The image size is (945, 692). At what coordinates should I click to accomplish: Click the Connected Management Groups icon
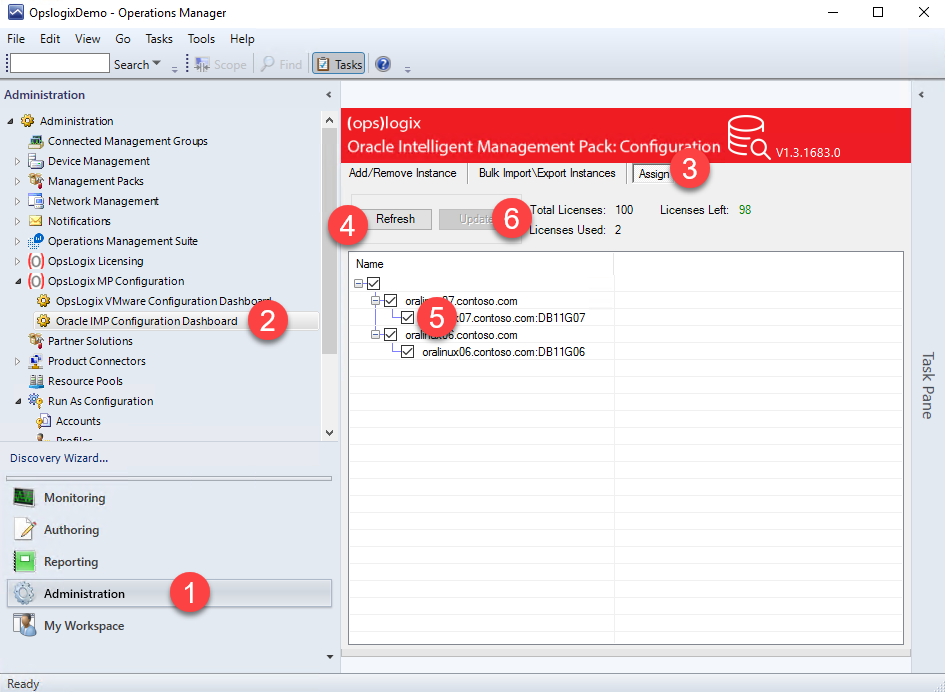pos(36,141)
